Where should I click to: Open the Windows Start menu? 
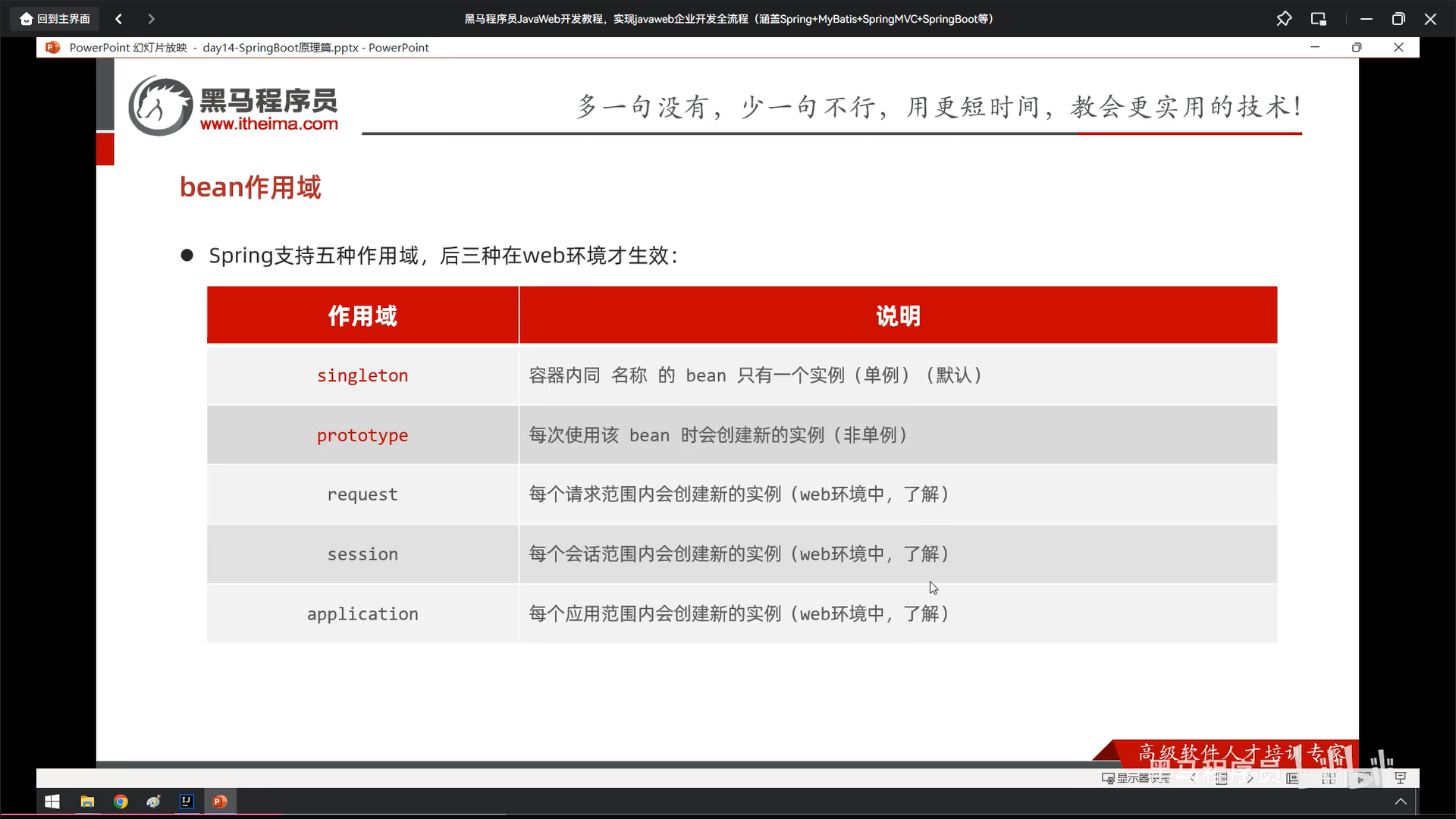tap(52, 802)
